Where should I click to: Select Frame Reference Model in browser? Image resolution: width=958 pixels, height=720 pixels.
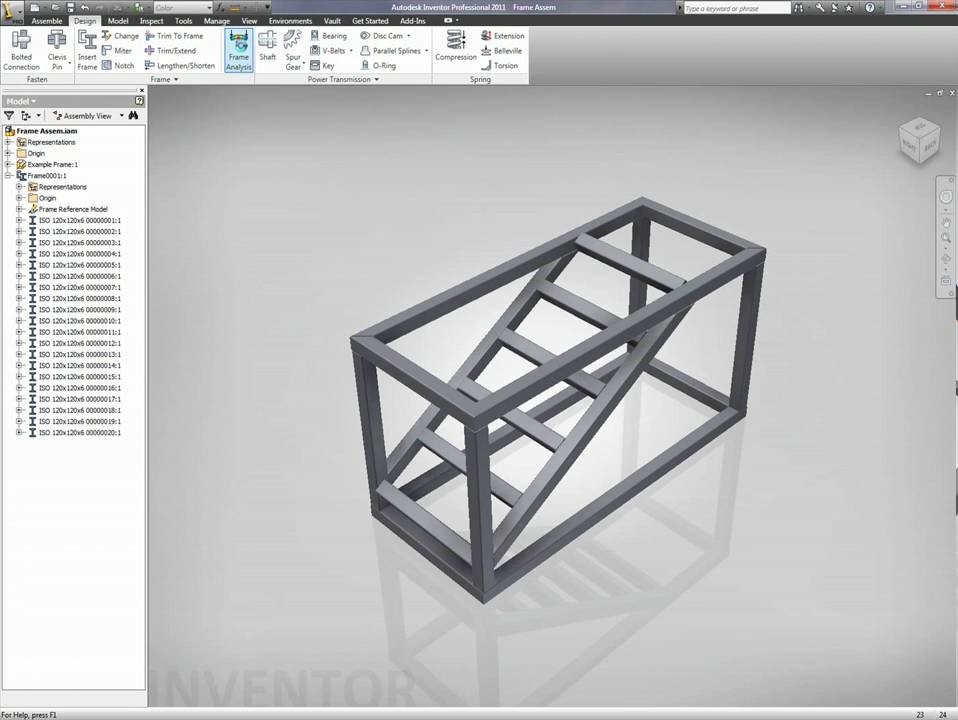coord(73,209)
